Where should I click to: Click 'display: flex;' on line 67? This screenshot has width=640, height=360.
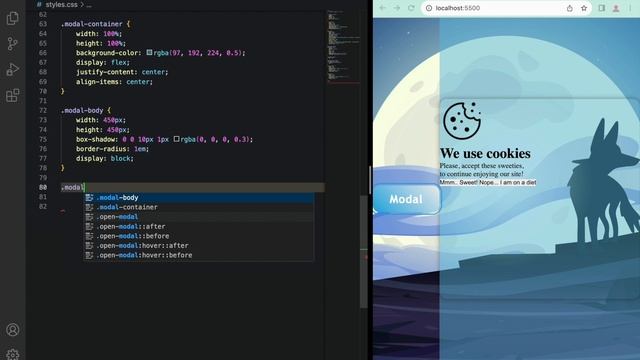(102, 62)
